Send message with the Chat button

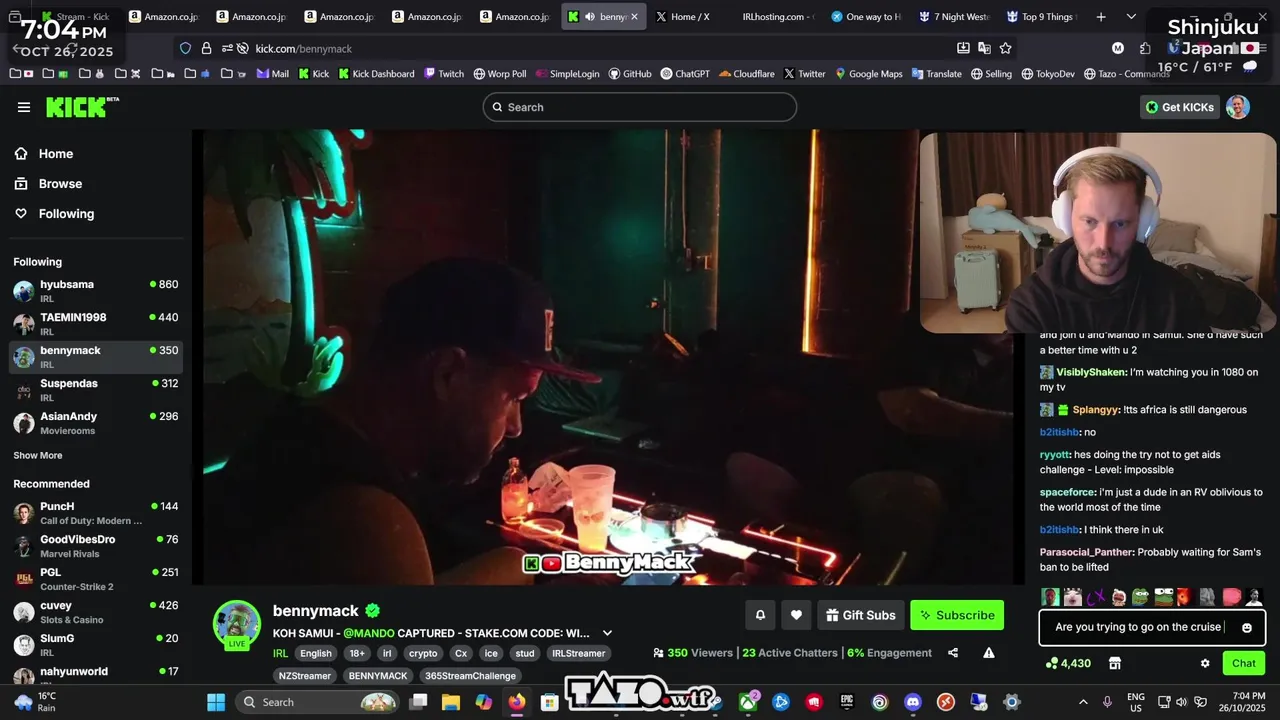point(1244,663)
